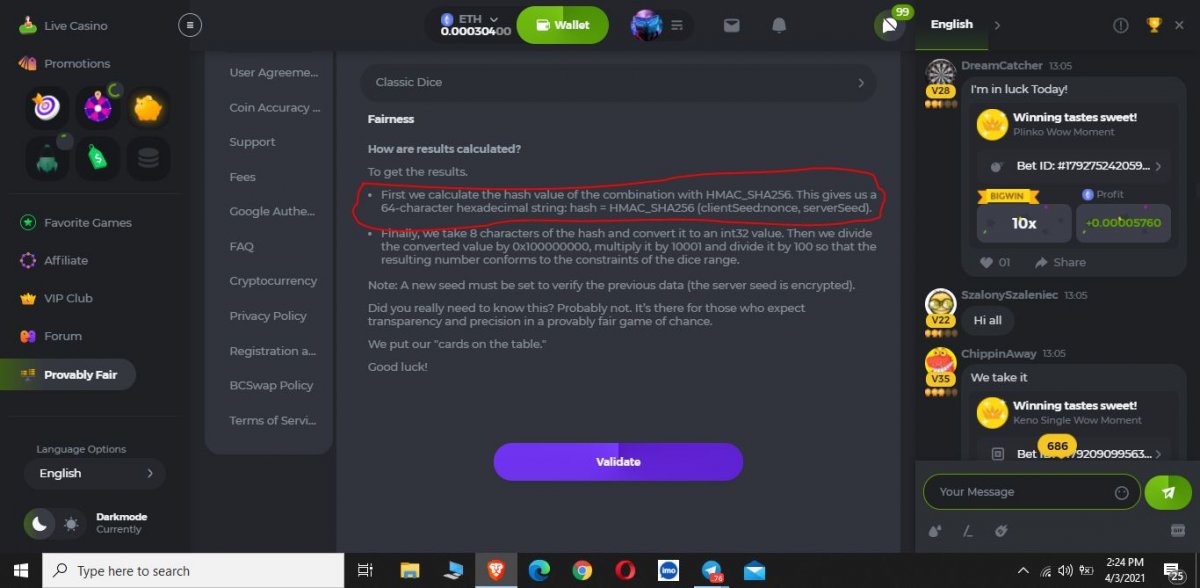The height and width of the screenshot is (588, 1200).
Task: Switch to dark mode moon toggle
Action: click(39, 523)
